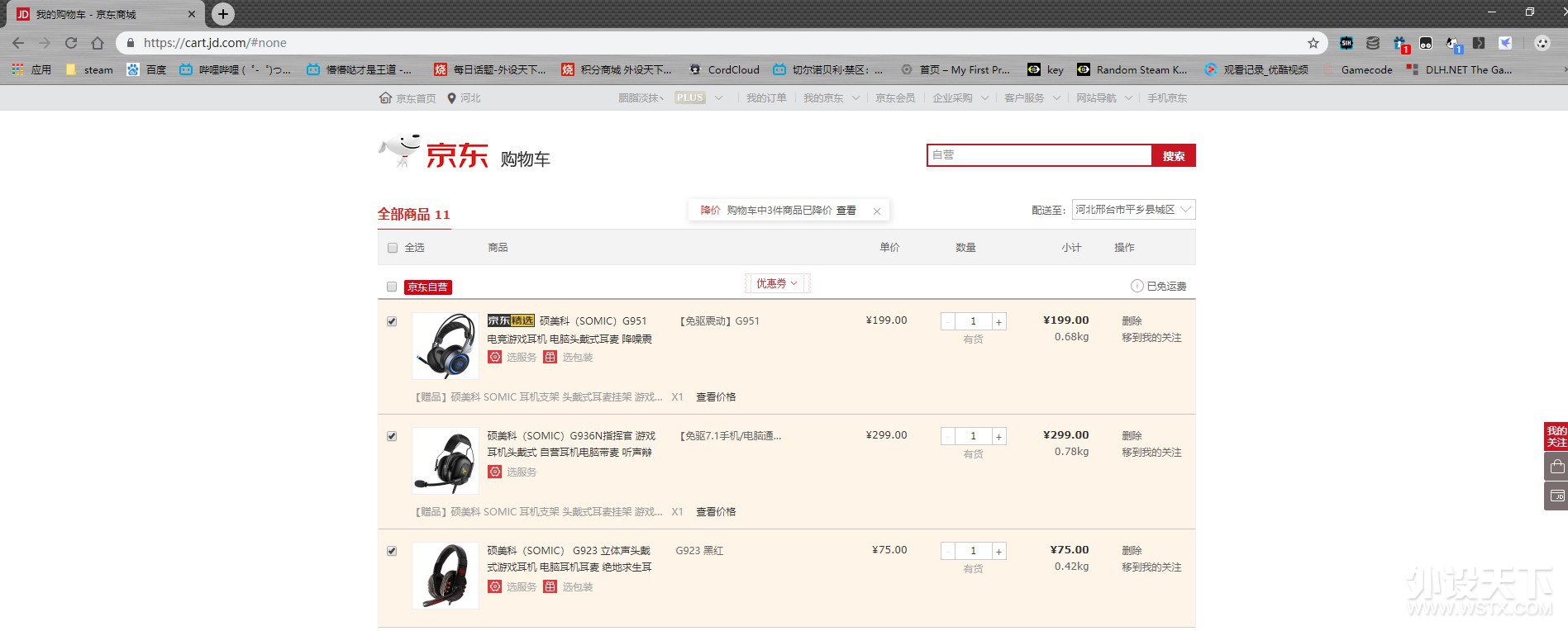Toggle the 京东自营 group checkbox
This screenshot has width=1568, height=631.
[392, 287]
